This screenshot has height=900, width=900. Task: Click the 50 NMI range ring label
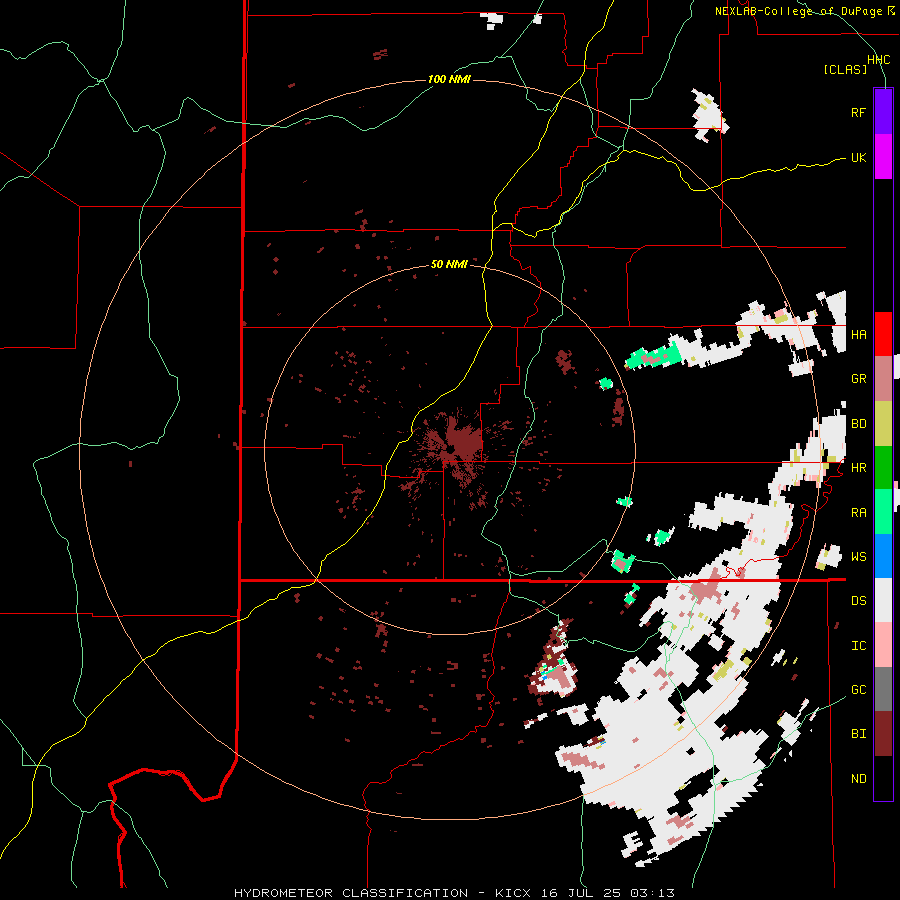(449, 264)
